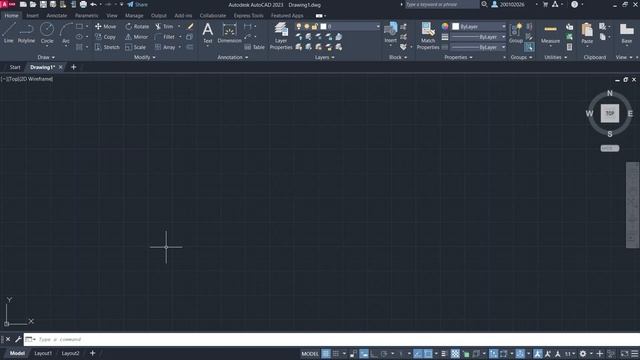
Task: Click the keyword search box
Action: pos(442,4)
